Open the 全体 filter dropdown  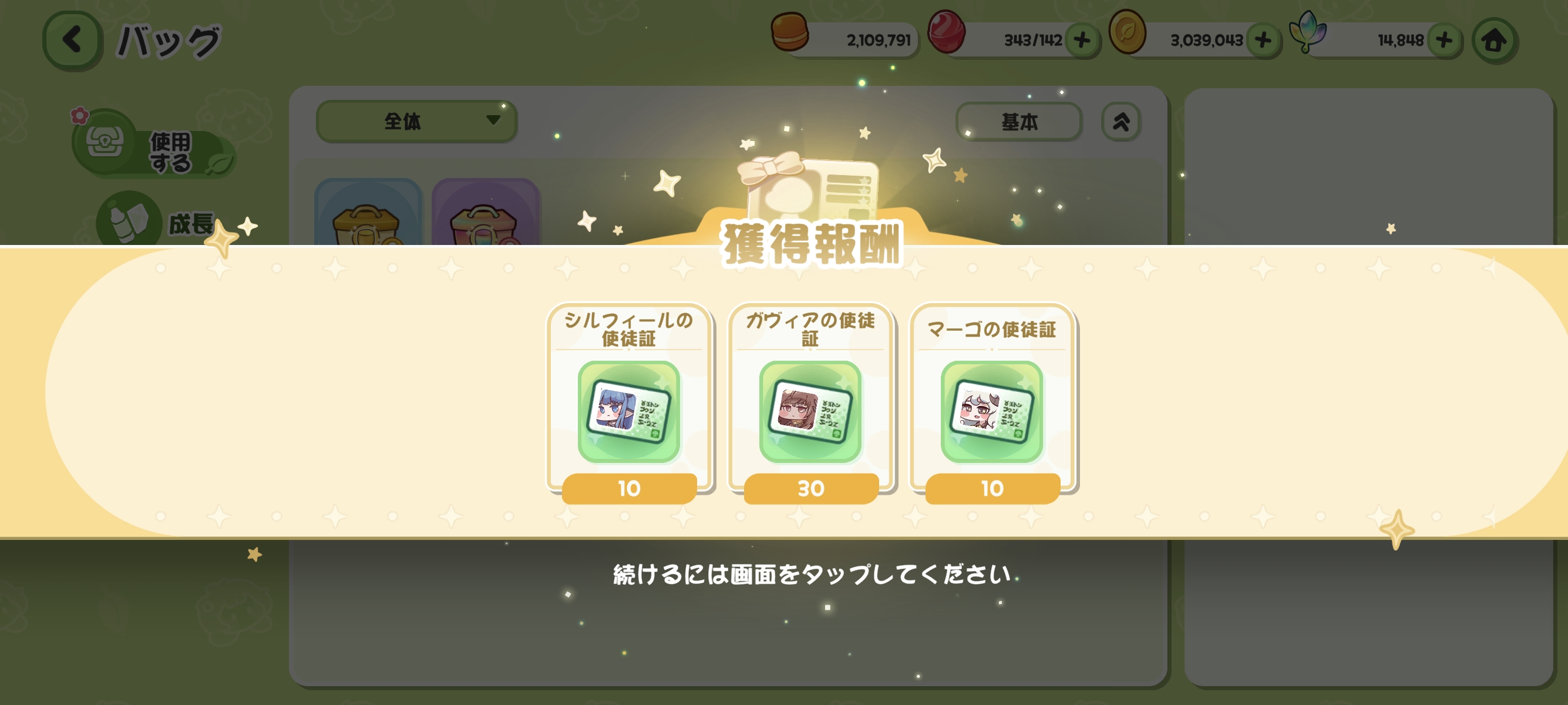[416, 121]
